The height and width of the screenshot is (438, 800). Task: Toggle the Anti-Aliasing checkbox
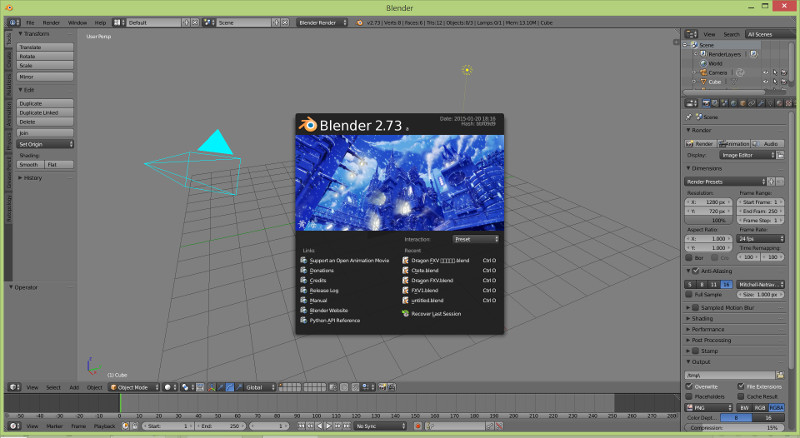pos(695,271)
